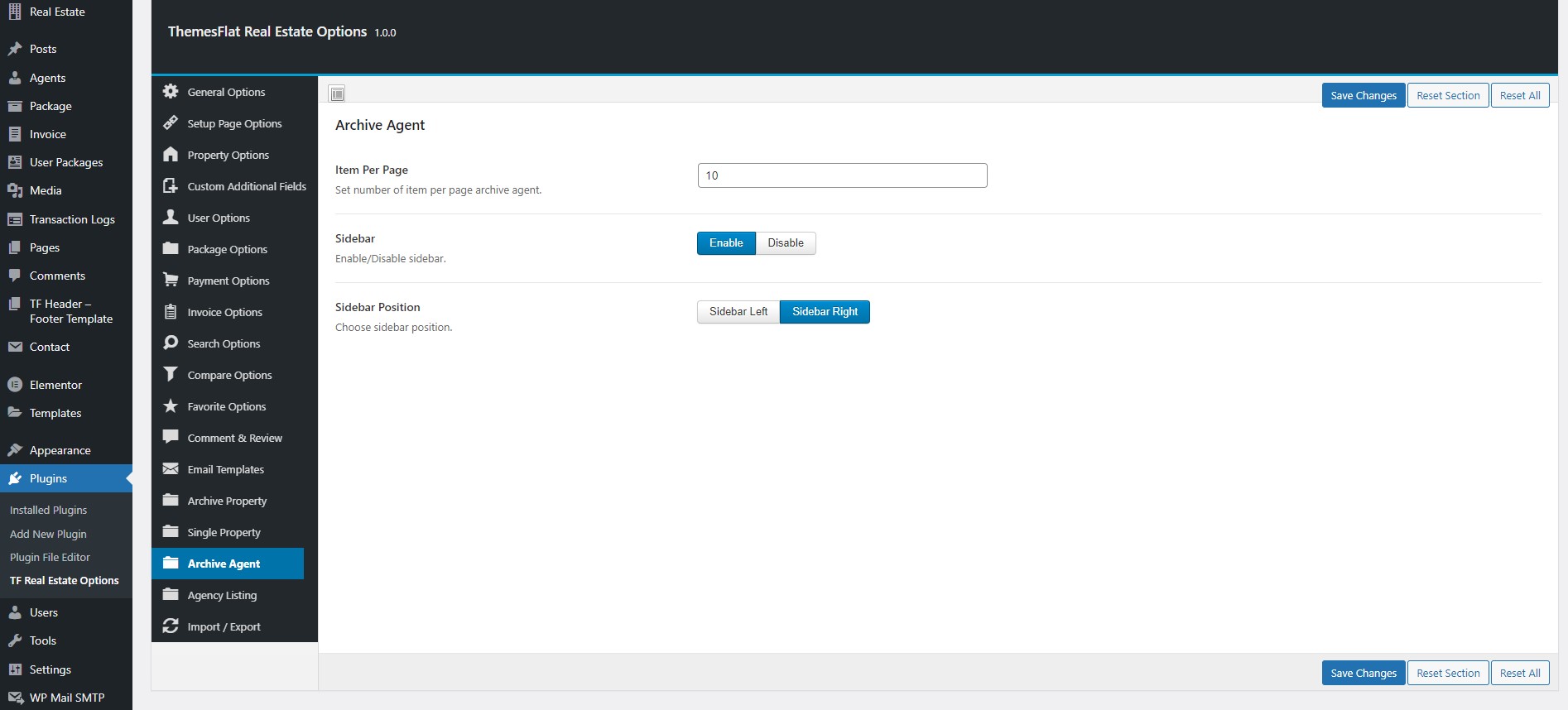Click the Package Options folder icon
The image size is (1568, 710).
pos(171,249)
